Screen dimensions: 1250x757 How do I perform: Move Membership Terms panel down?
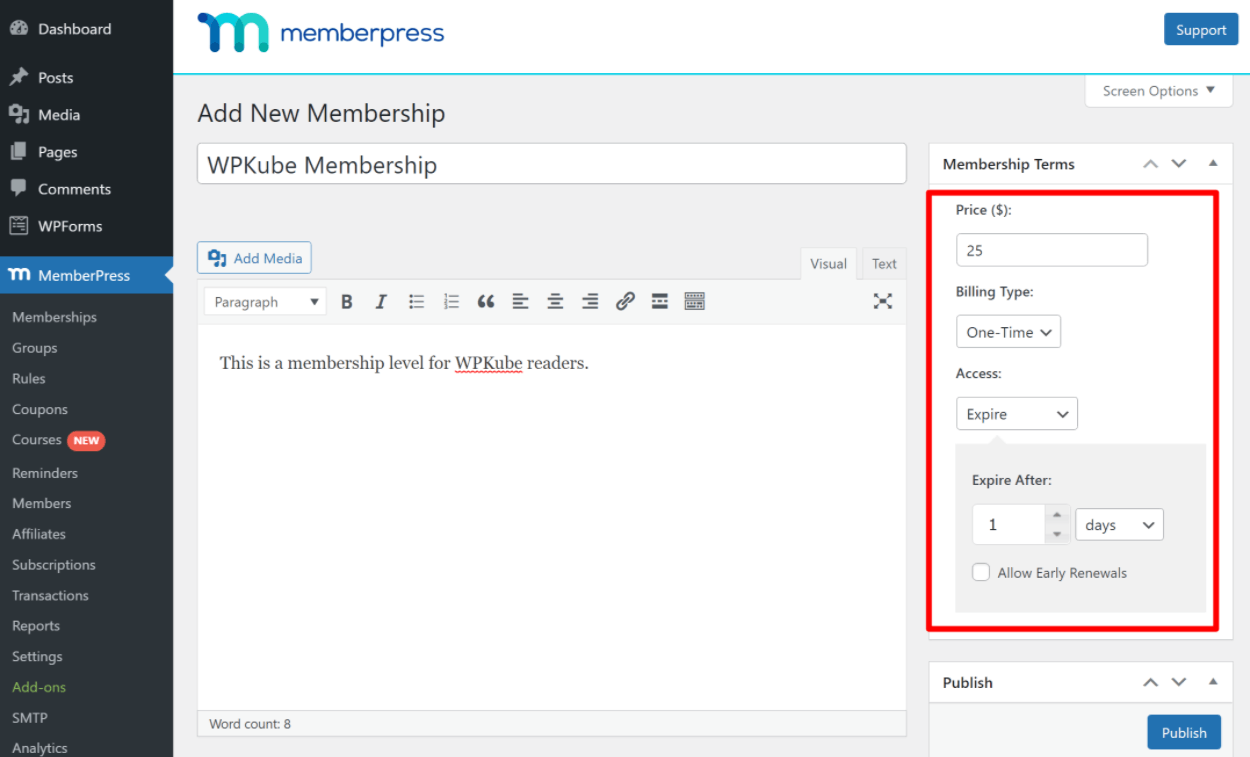[x=1179, y=164]
